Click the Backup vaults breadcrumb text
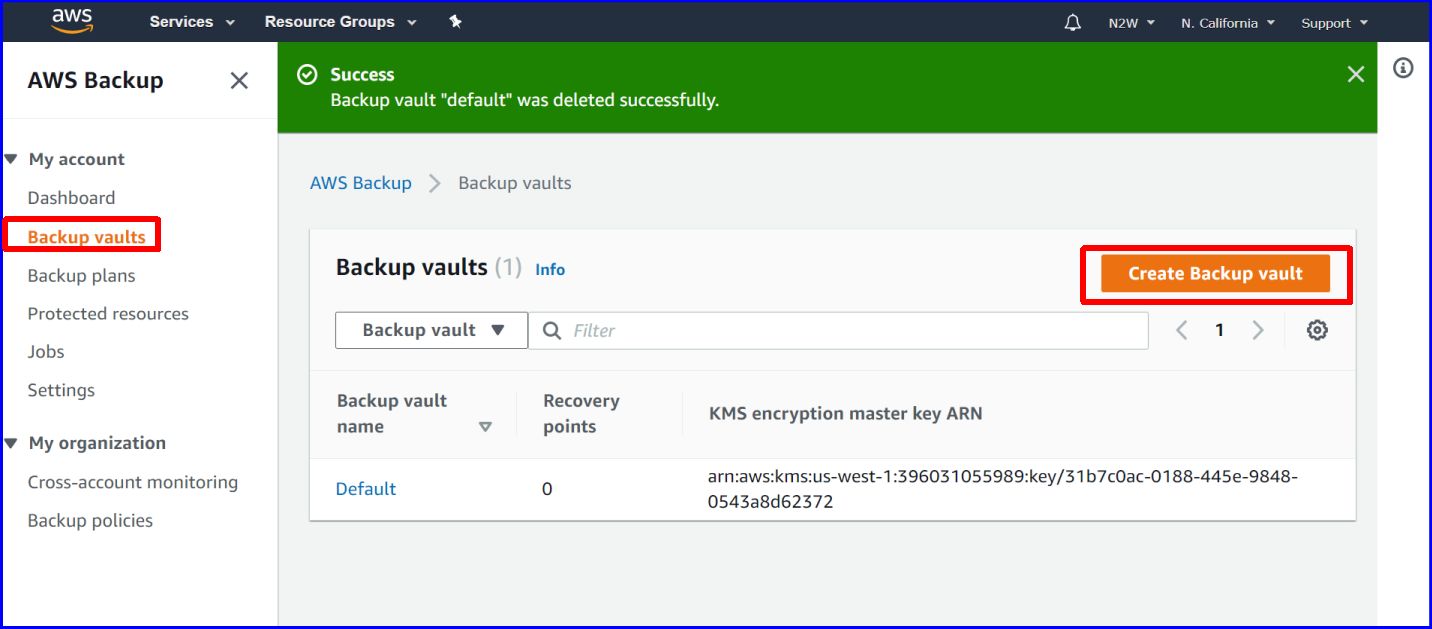This screenshot has width=1432, height=629. click(515, 183)
